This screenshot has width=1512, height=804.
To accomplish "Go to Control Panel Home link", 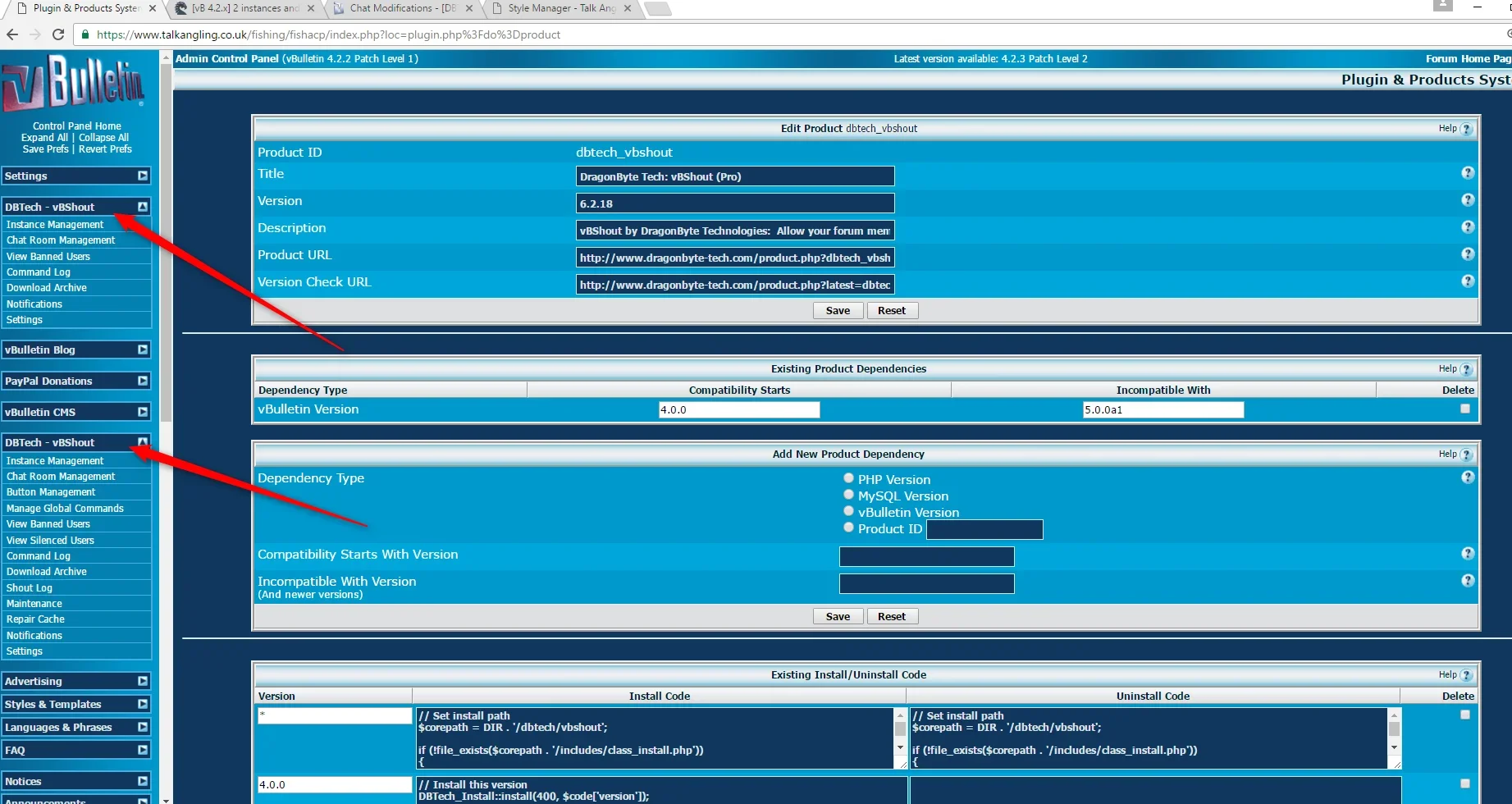I will (77, 126).
